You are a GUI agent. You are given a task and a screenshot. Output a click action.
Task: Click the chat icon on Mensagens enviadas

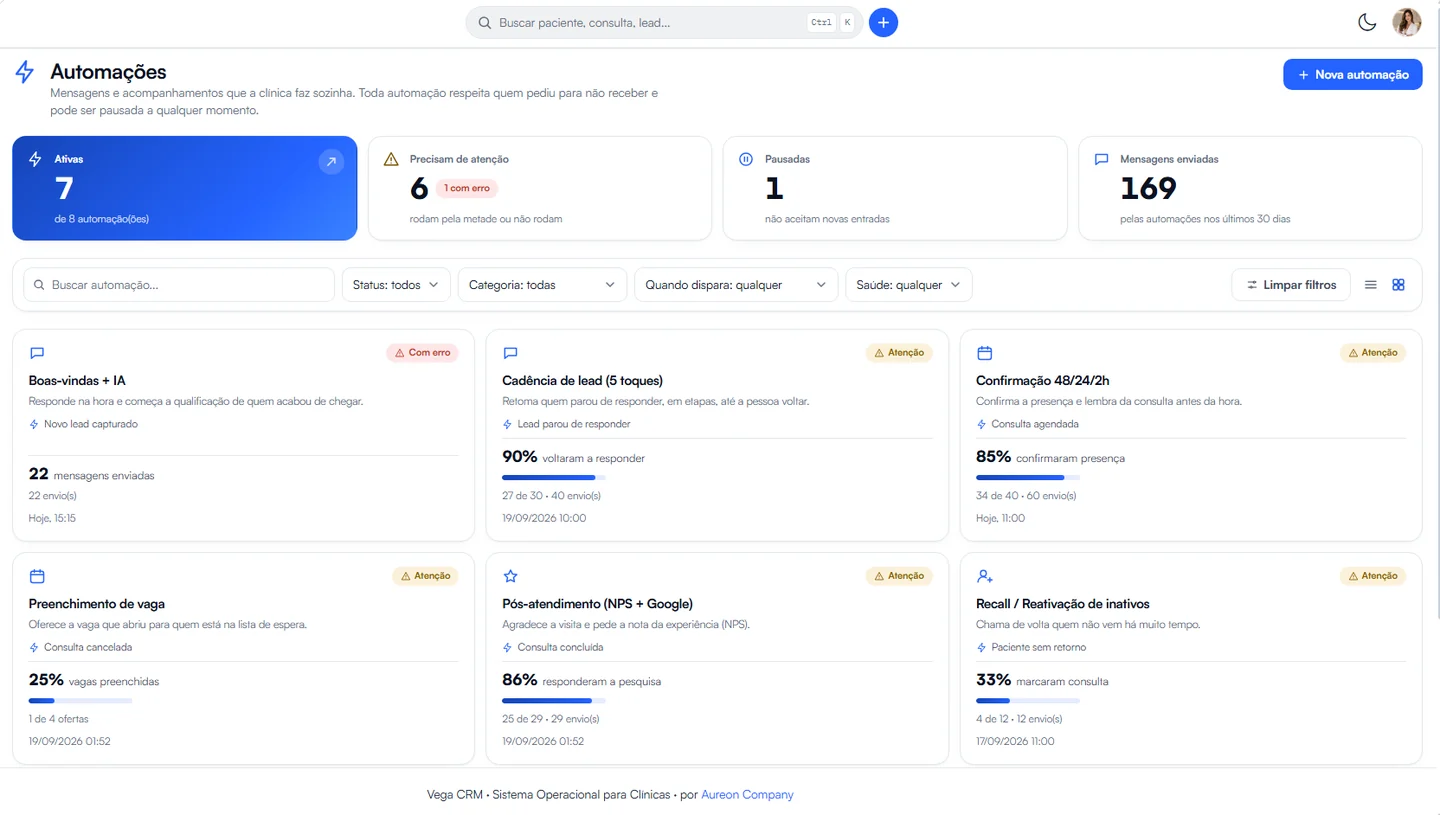coord(1101,159)
